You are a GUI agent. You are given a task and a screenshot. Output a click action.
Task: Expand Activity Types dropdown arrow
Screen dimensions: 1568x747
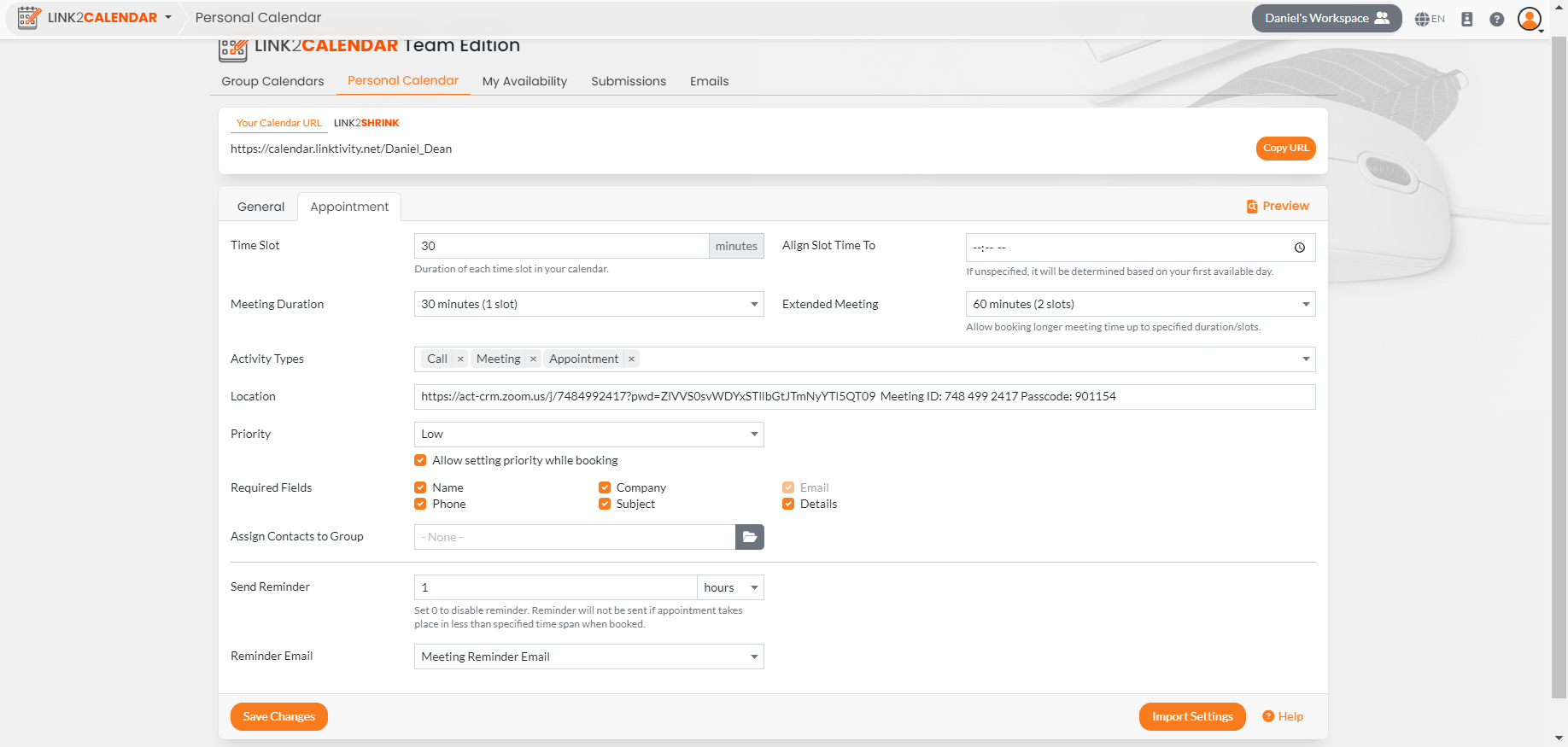tap(1305, 359)
